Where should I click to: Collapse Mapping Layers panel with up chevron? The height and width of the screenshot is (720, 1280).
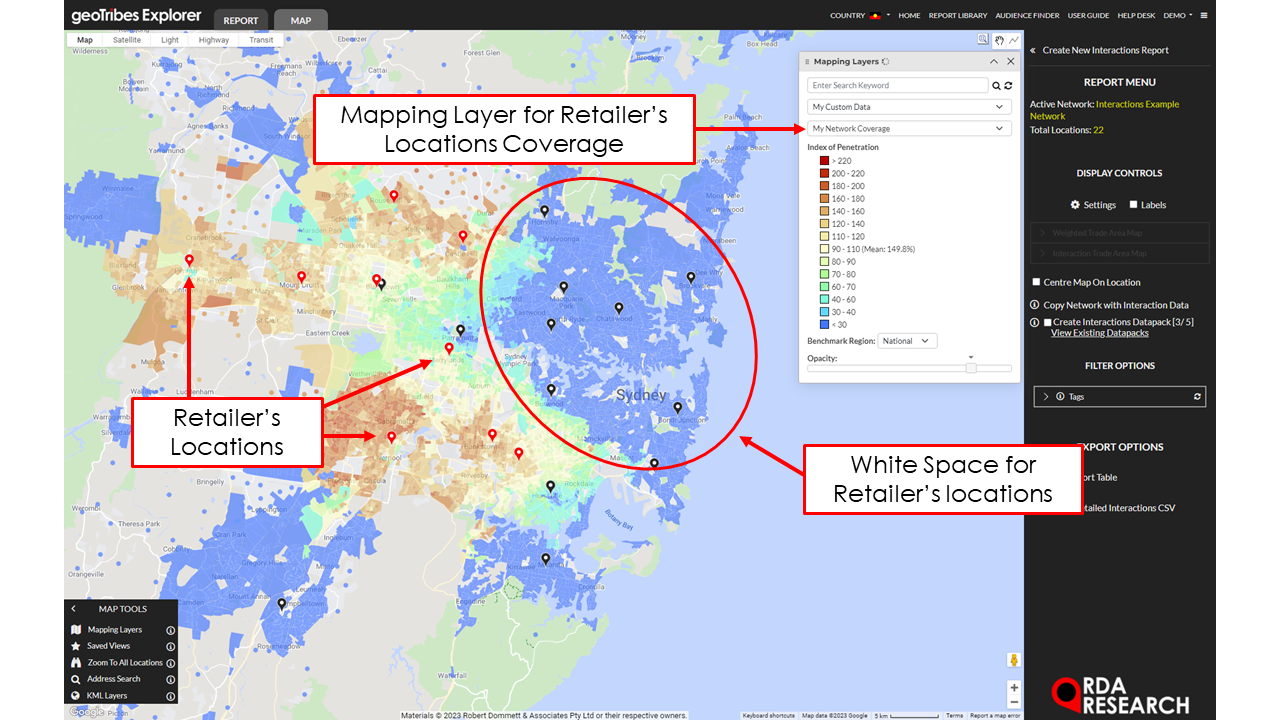994,62
